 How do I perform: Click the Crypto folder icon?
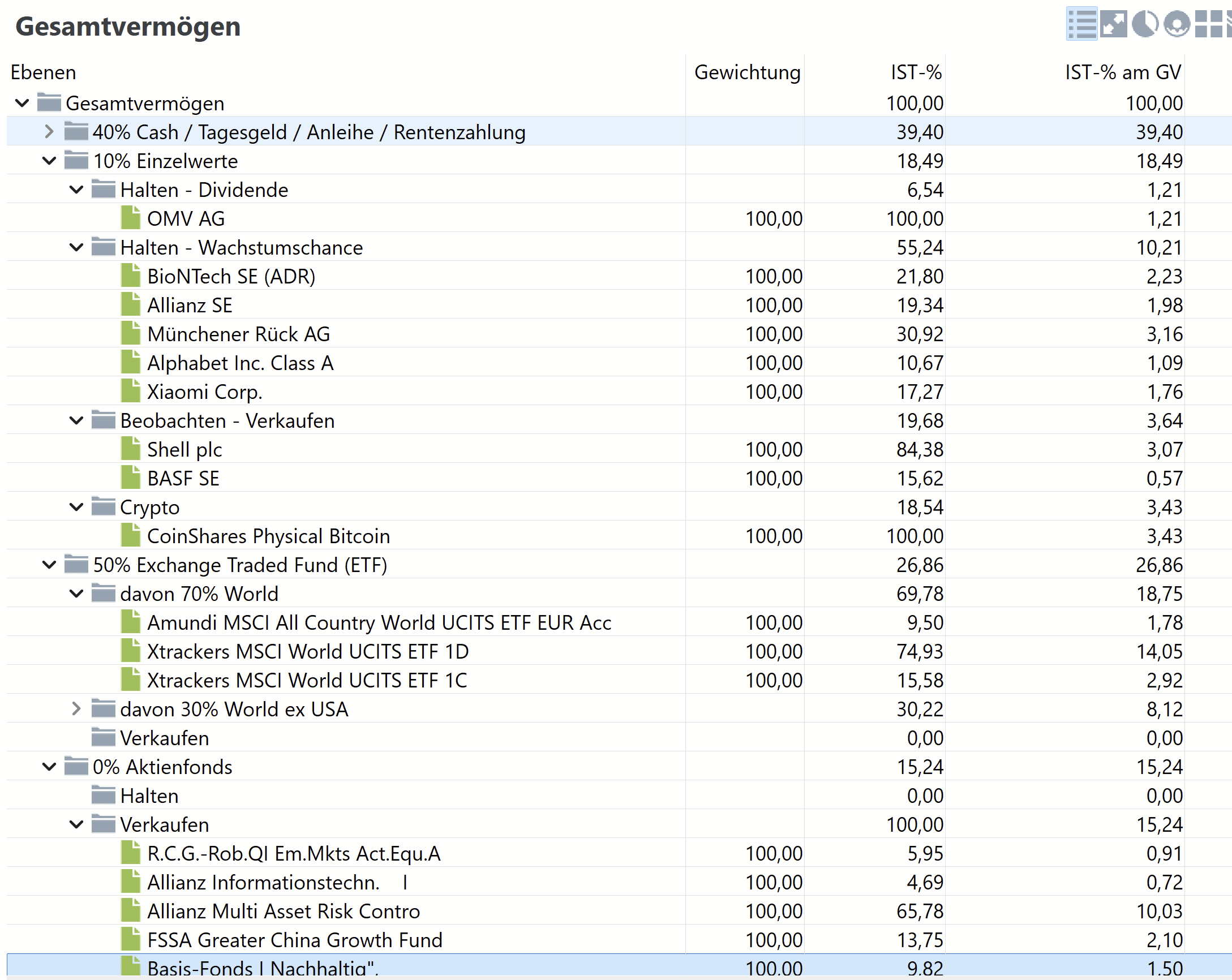104,506
